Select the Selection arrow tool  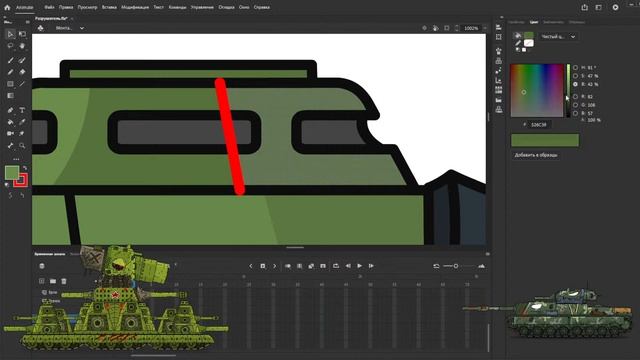(x=11, y=34)
